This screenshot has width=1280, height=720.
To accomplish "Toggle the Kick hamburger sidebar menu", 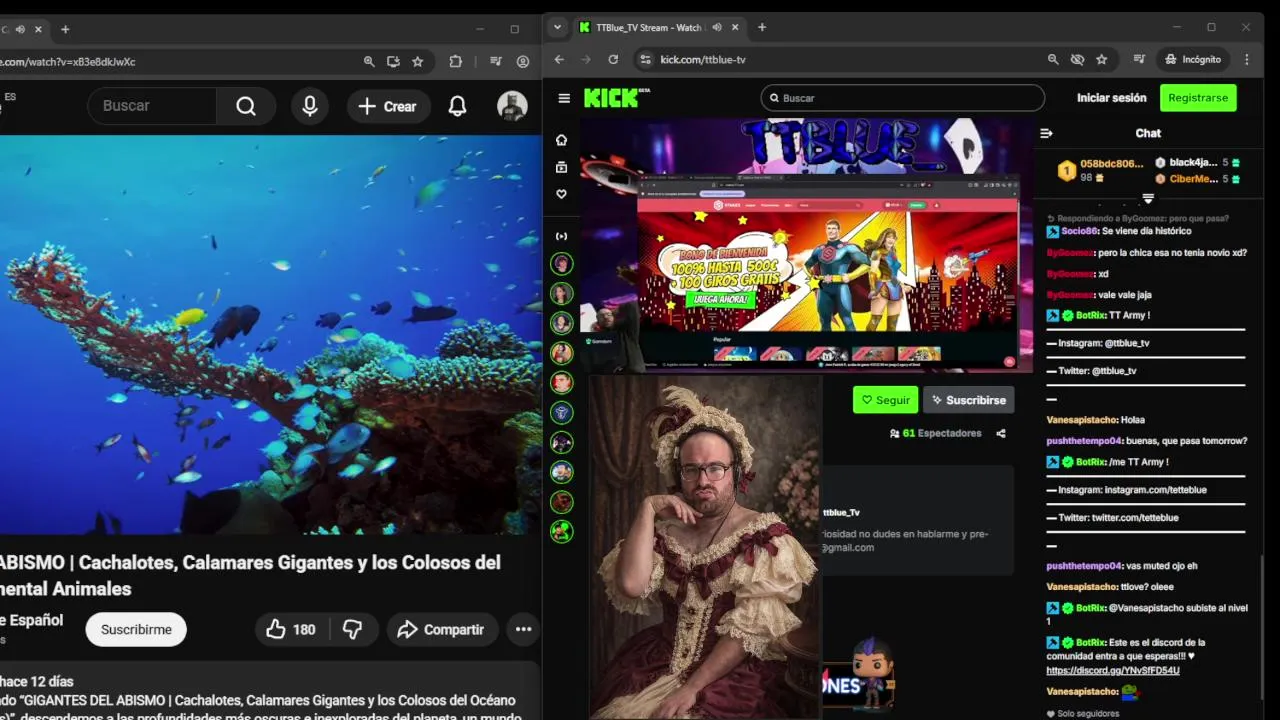I will (x=564, y=98).
